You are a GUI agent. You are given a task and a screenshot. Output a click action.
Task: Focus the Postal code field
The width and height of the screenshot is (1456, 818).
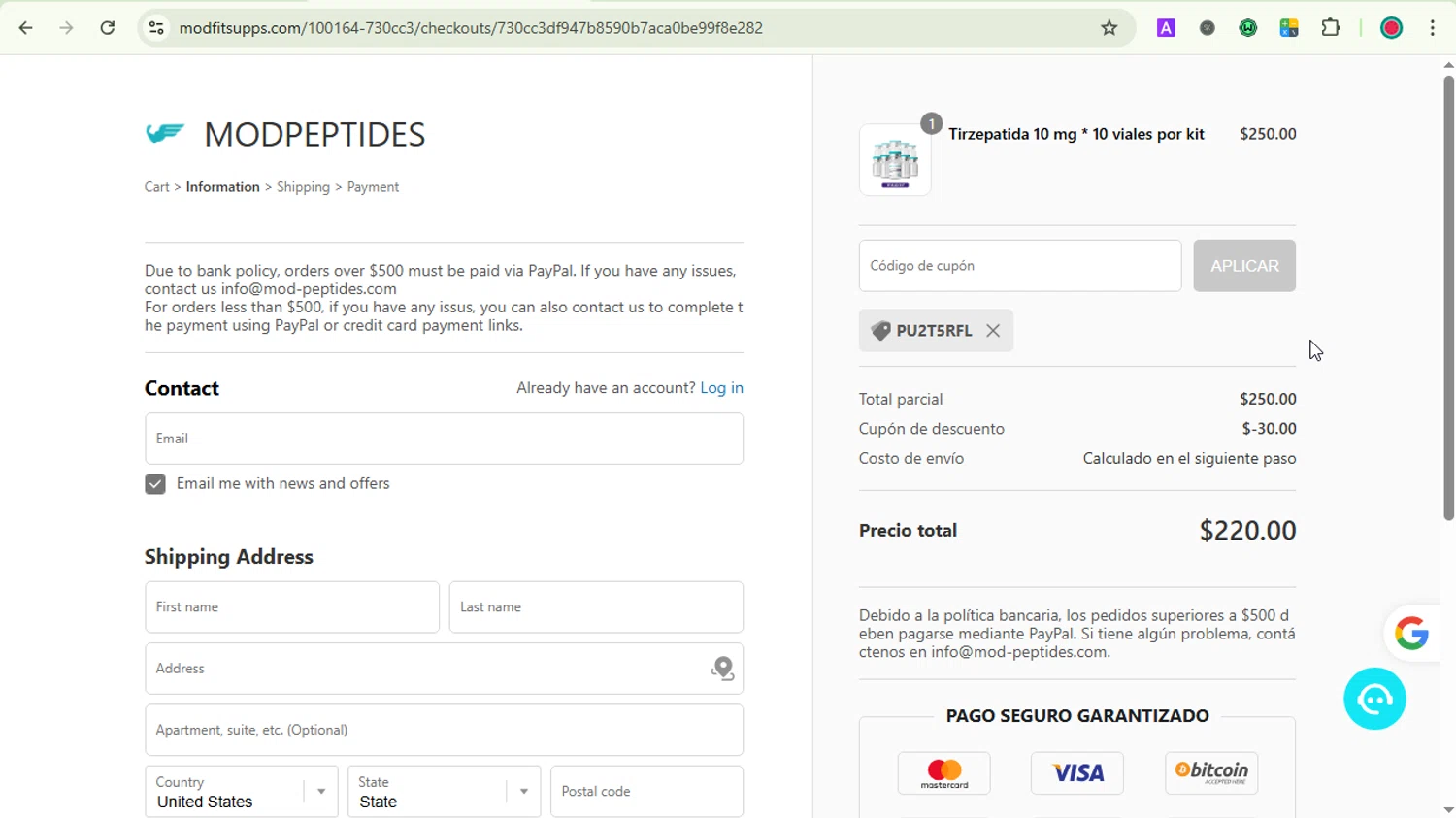pyautogui.click(x=646, y=792)
